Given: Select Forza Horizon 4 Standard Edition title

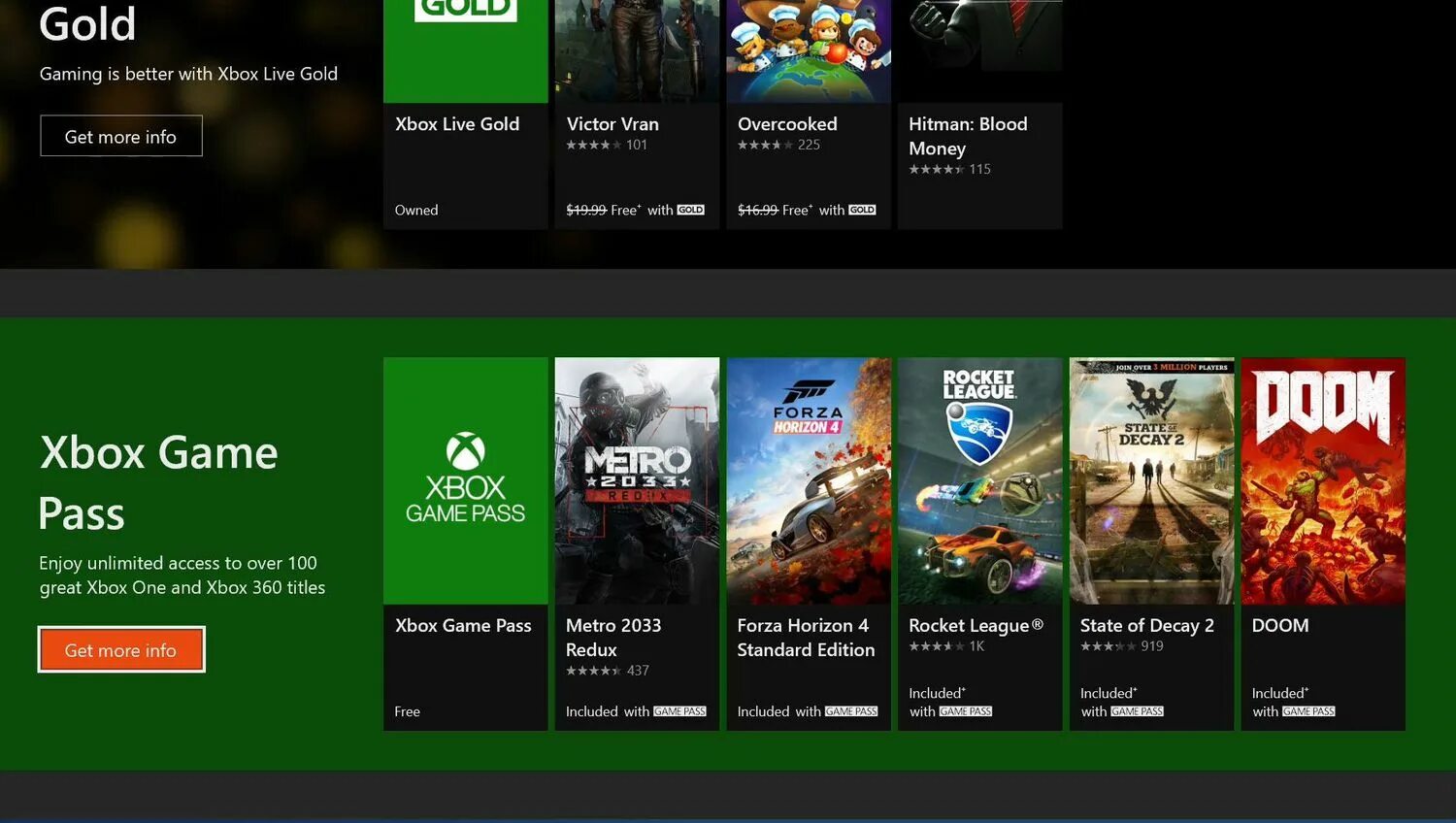Looking at the screenshot, I should [806, 638].
